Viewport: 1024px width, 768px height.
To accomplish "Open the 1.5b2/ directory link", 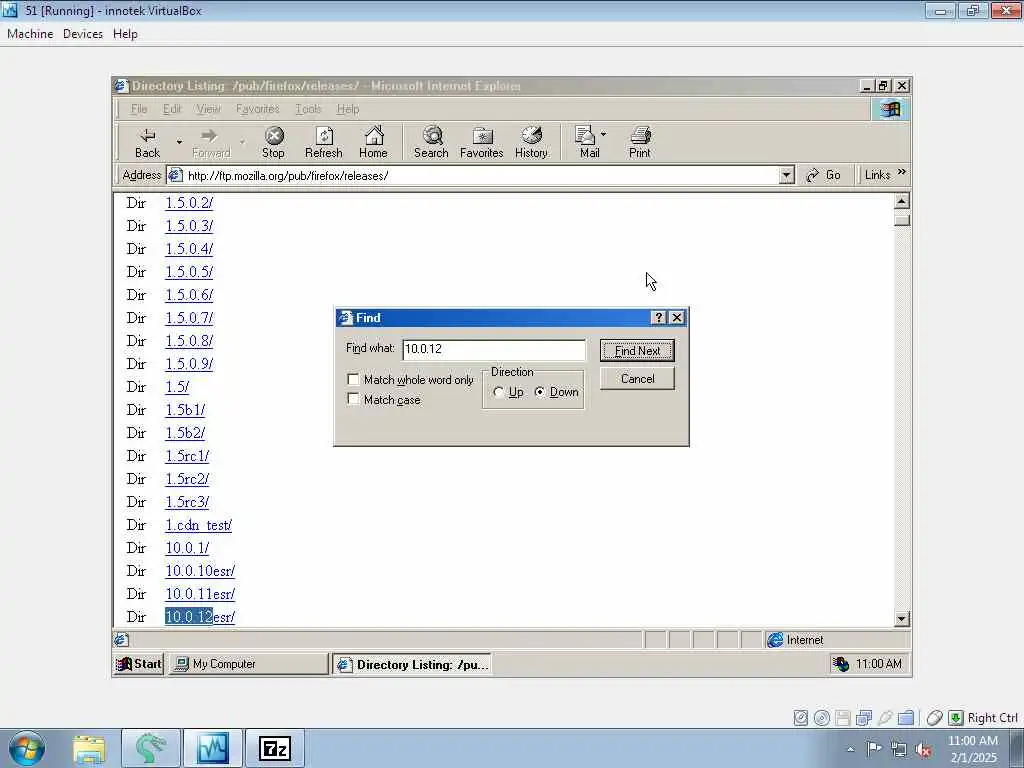I will point(185,433).
